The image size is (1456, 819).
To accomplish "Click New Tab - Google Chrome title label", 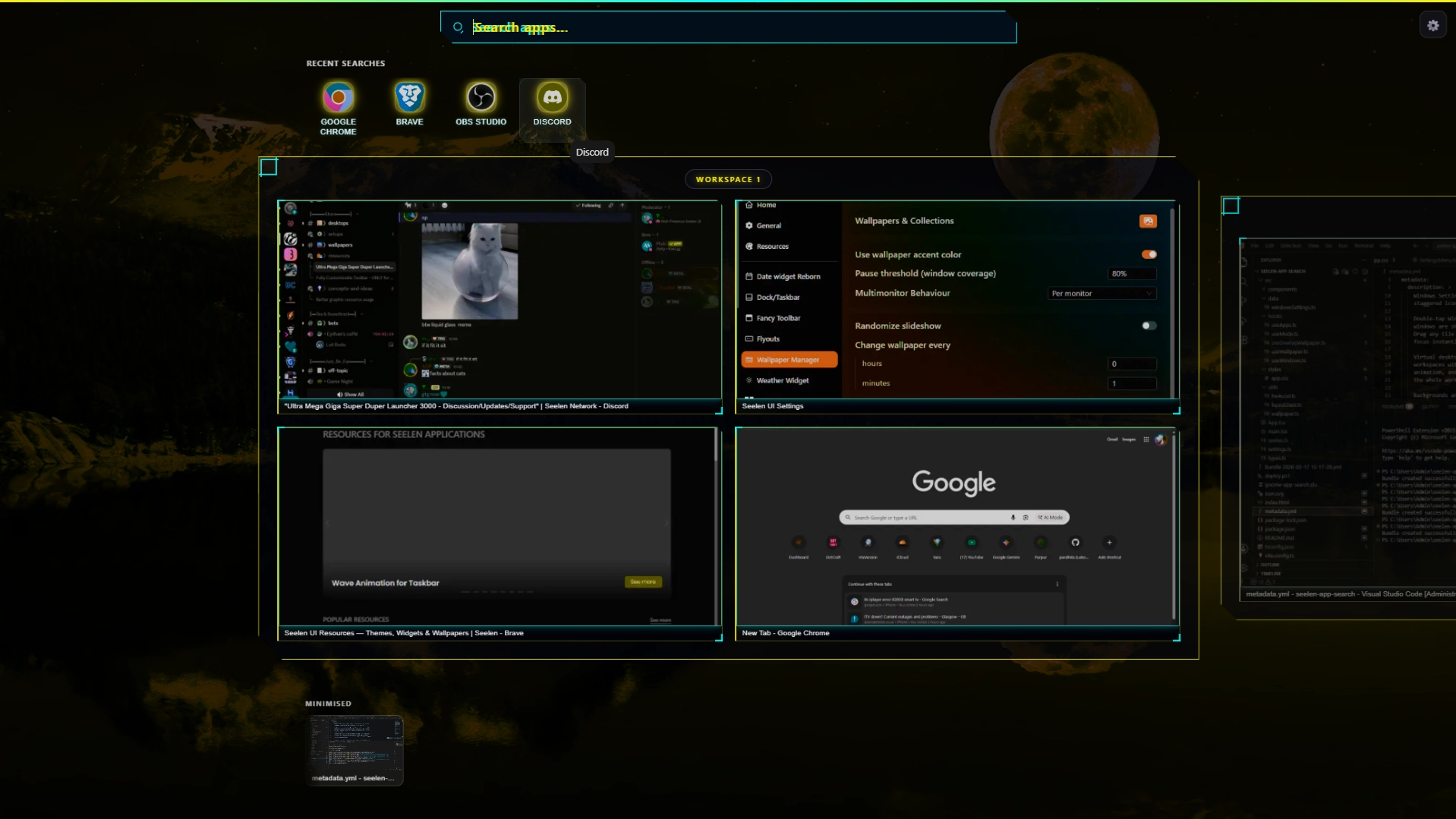I will 786,633.
